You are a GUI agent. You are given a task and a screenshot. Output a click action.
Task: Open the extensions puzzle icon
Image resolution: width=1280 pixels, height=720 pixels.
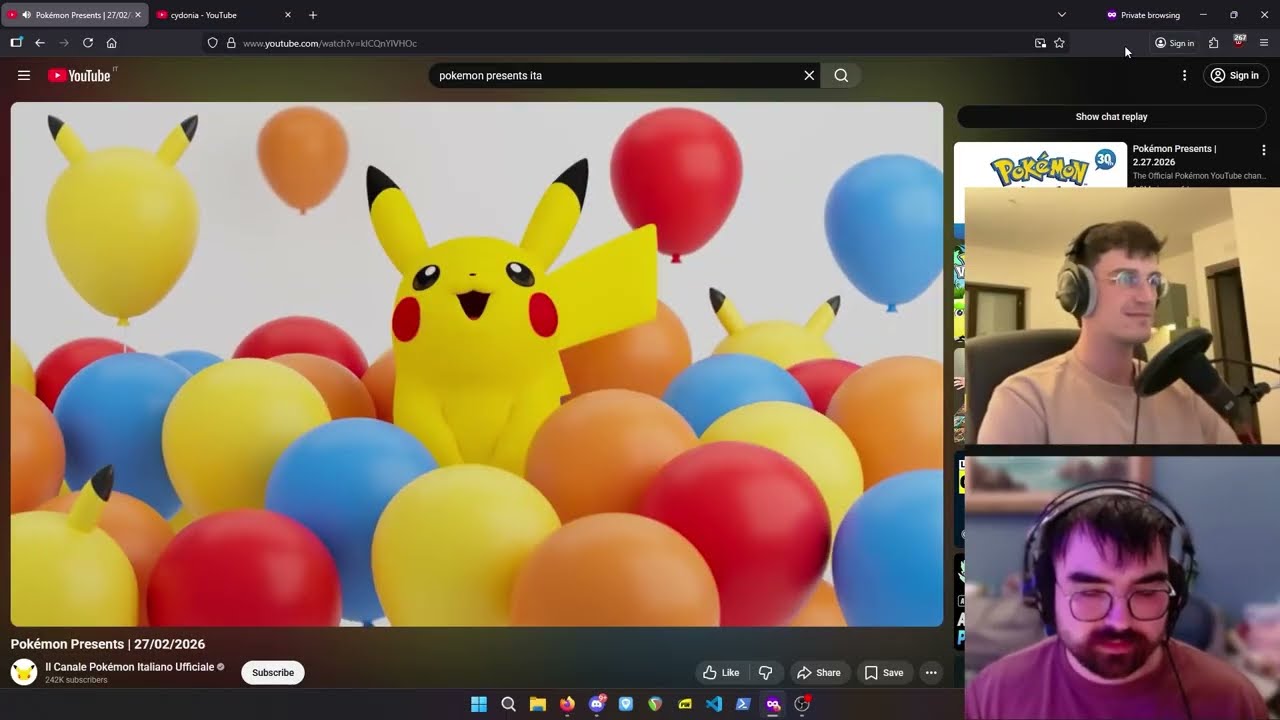(x=1213, y=43)
